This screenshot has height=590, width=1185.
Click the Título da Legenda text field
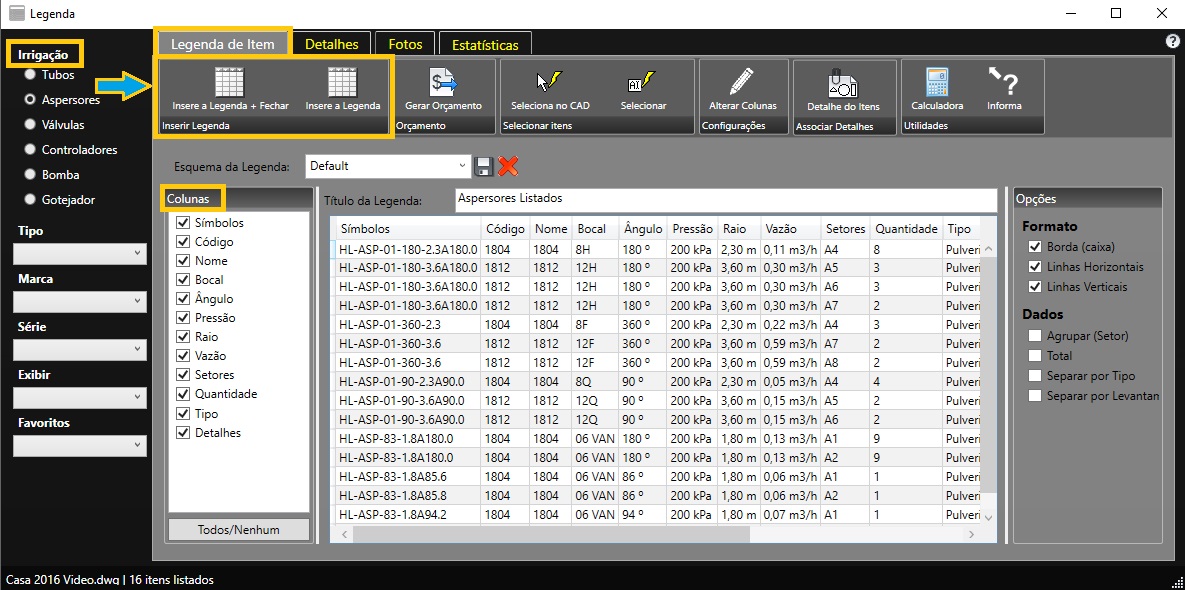click(725, 199)
